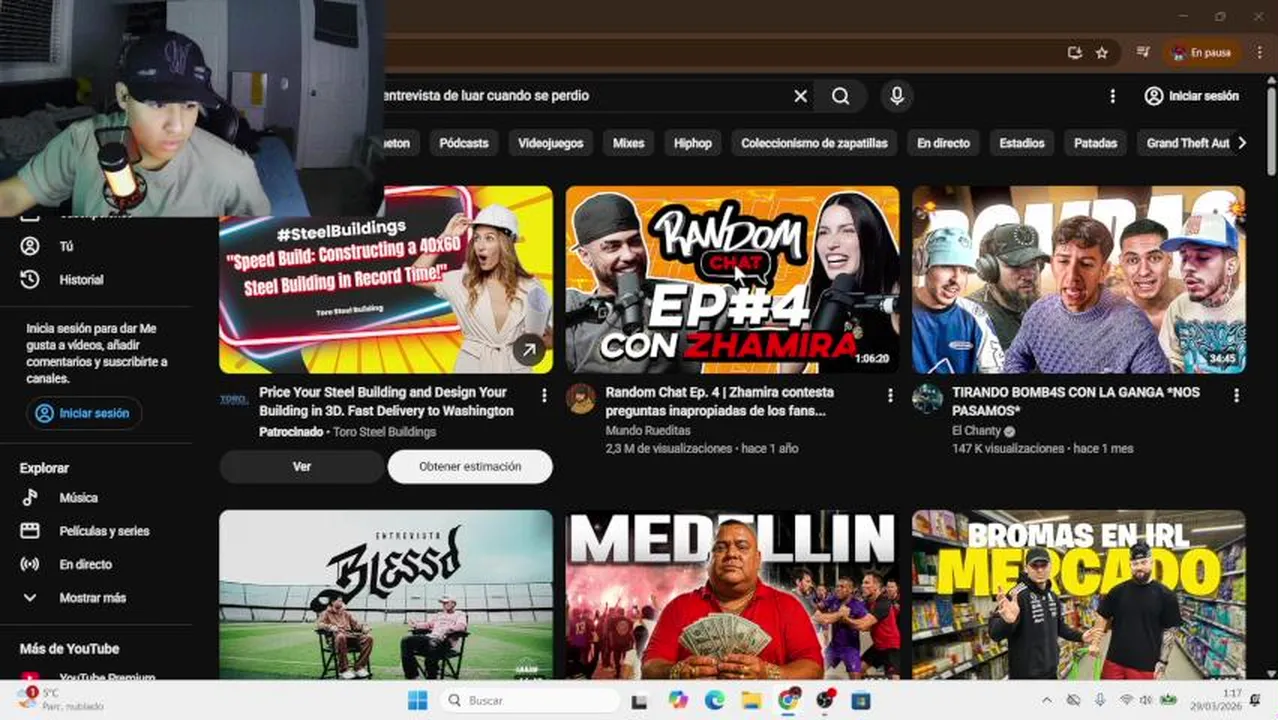The image size is (1278, 720).
Task: Open the Random Chat EP#4 thumbnail
Action: click(x=732, y=279)
